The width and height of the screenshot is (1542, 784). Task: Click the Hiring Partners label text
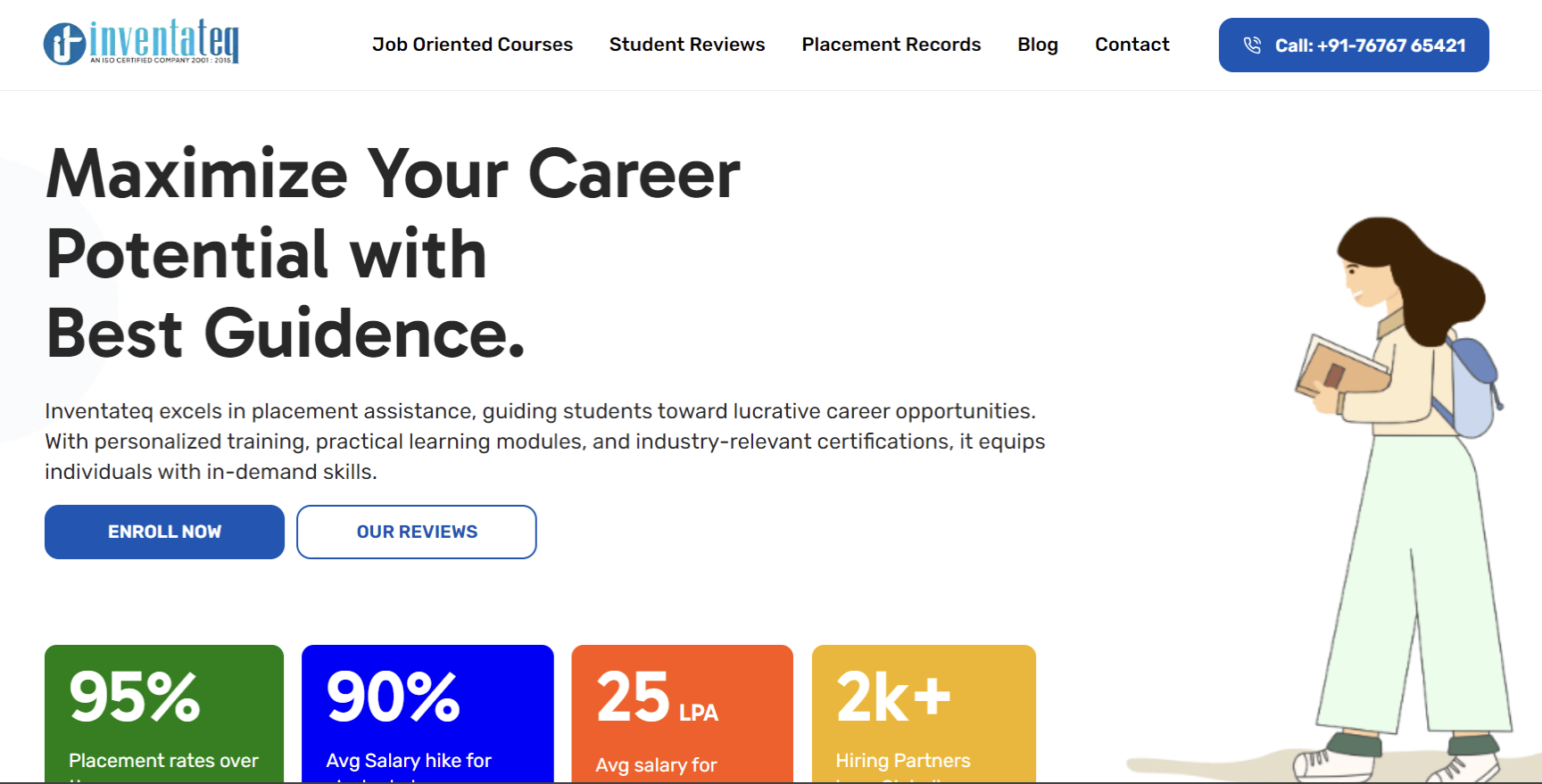pos(902,761)
